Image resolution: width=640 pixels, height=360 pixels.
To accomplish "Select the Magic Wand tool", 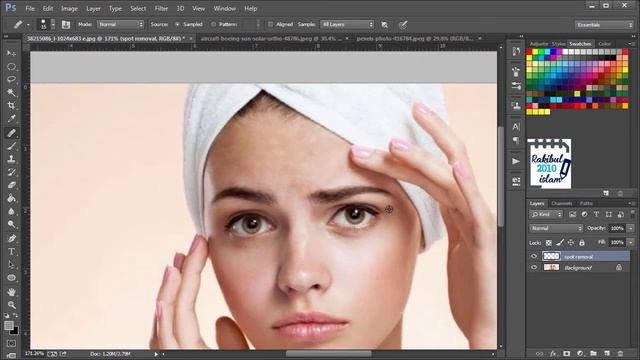I will tap(11, 93).
